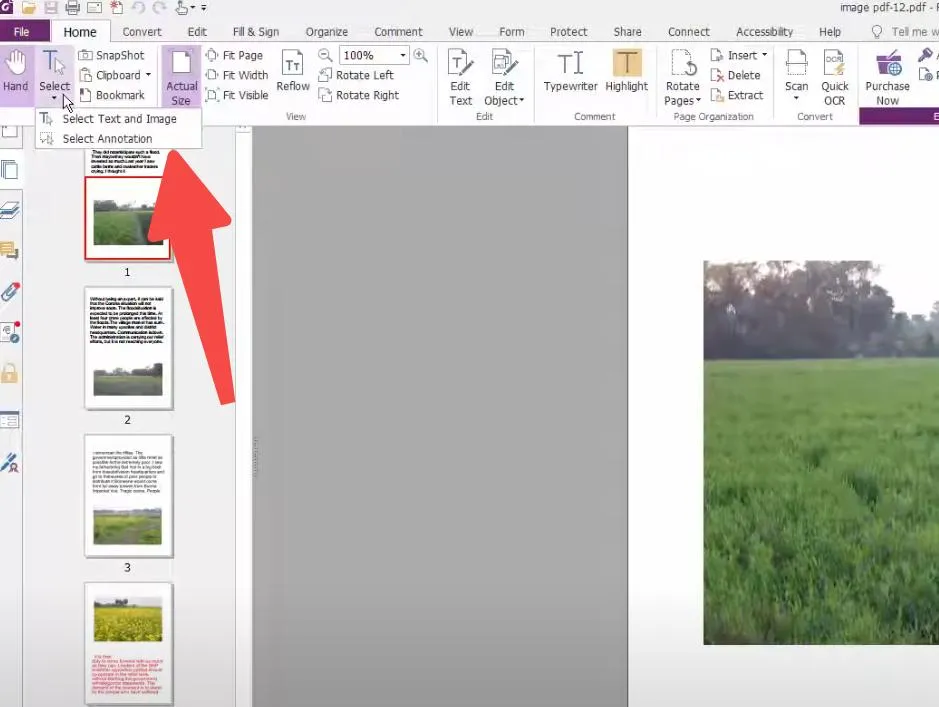Switch to the Comment ribbon tab

pos(398,31)
